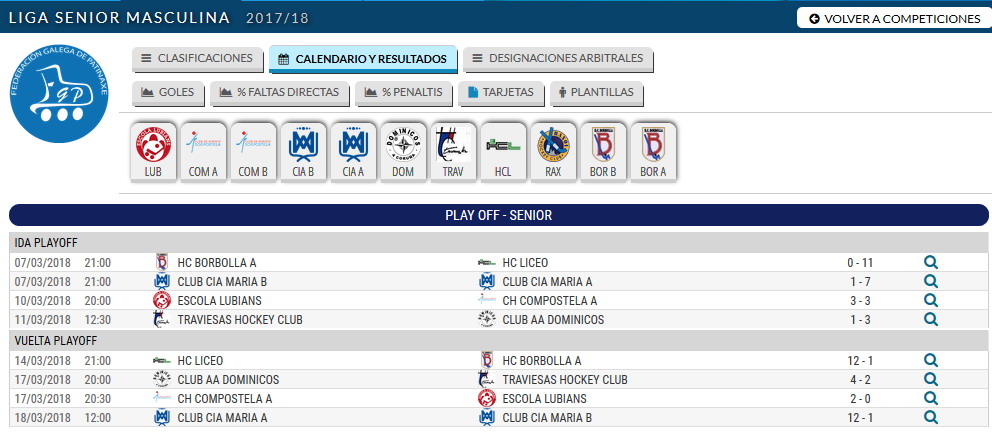Select the COM A team icon

[x=203, y=151]
